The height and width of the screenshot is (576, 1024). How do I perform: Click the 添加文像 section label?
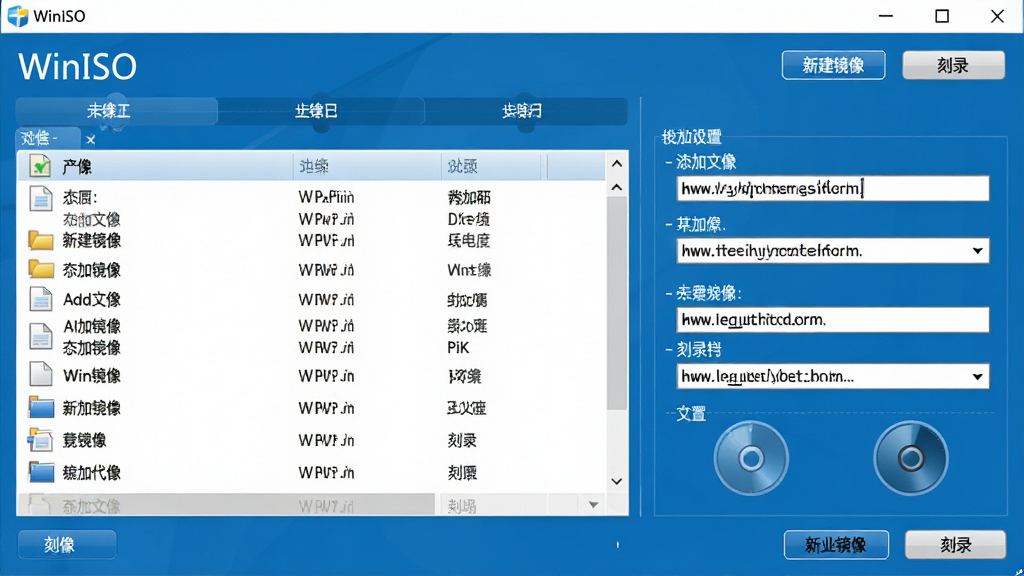pos(706,162)
